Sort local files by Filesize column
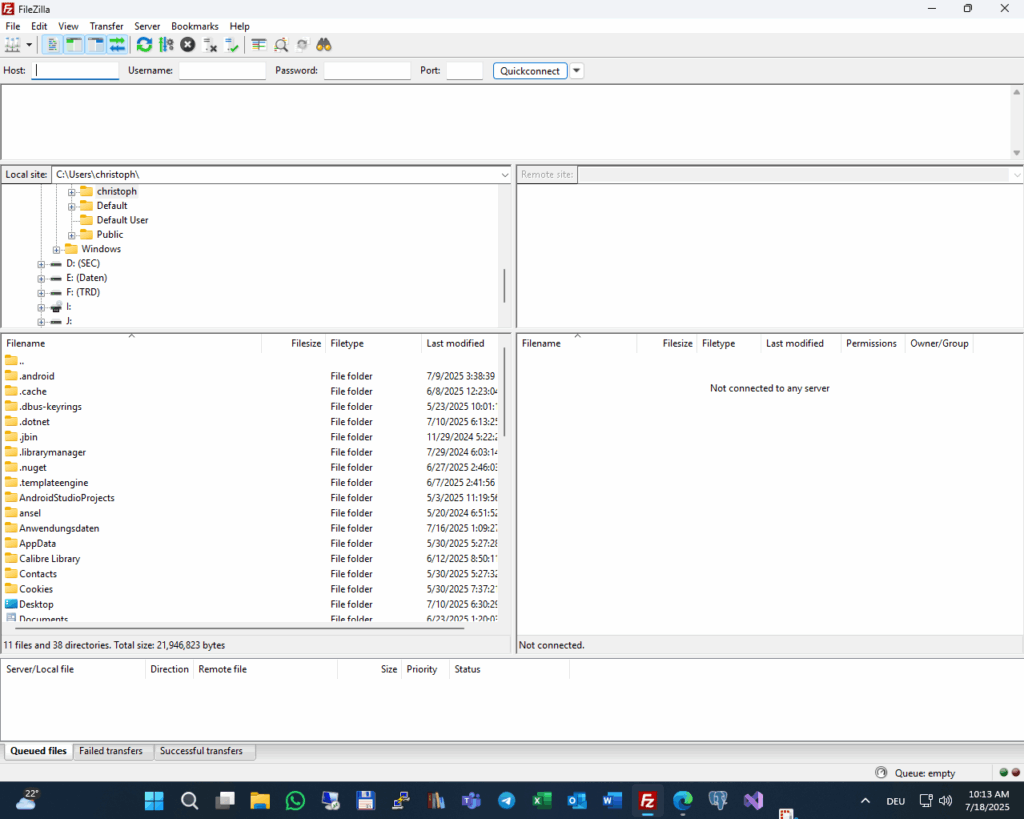1024x819 pixels. [x=293, y=344]
